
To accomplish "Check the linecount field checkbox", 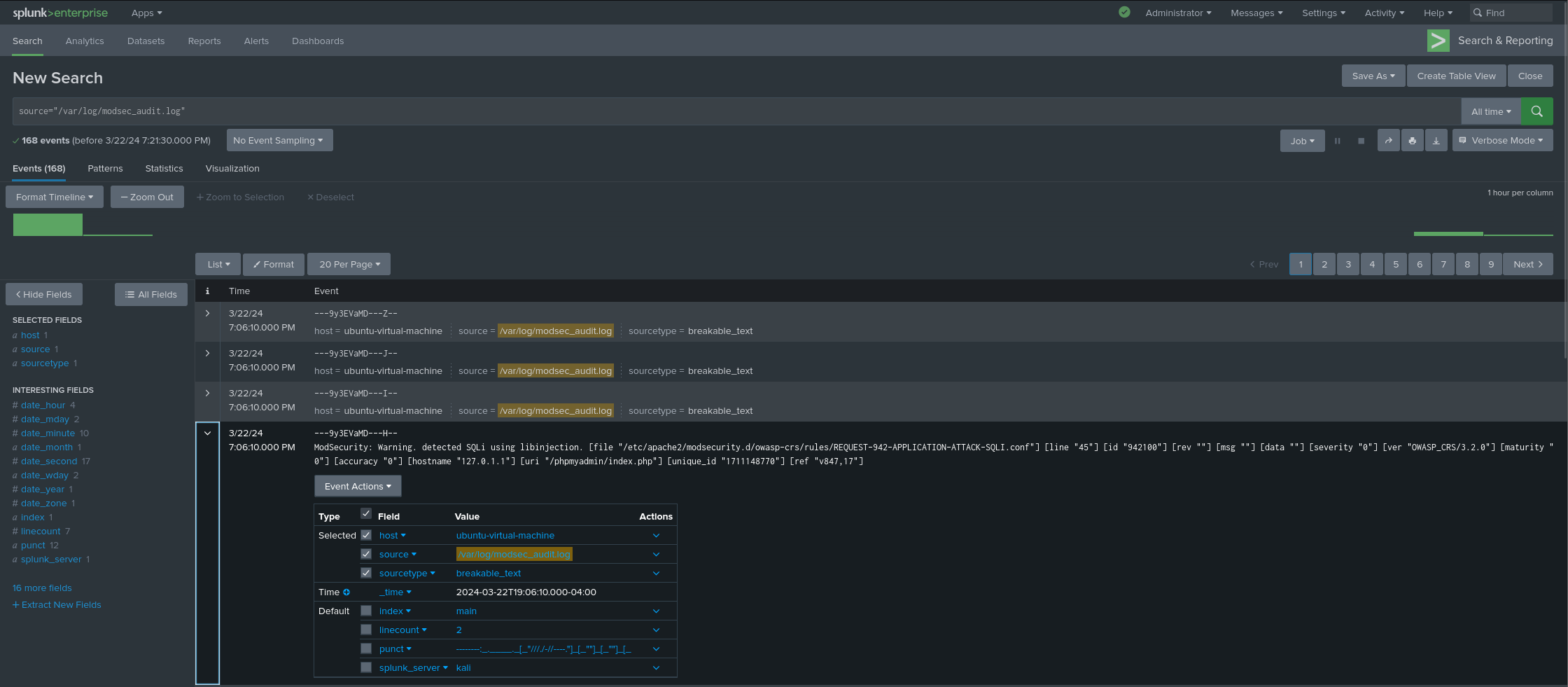I will point(365,630).
